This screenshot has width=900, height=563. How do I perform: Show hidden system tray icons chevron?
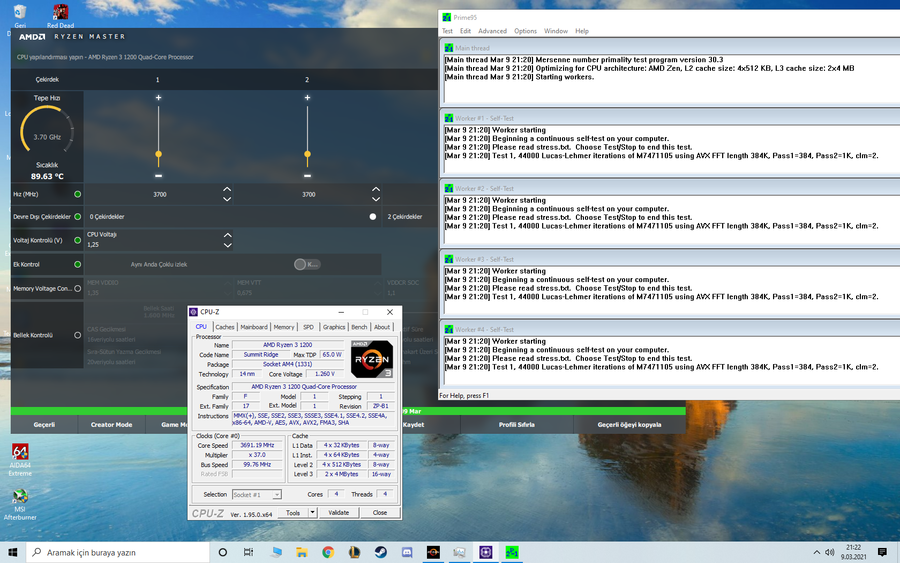pos(816,552)
